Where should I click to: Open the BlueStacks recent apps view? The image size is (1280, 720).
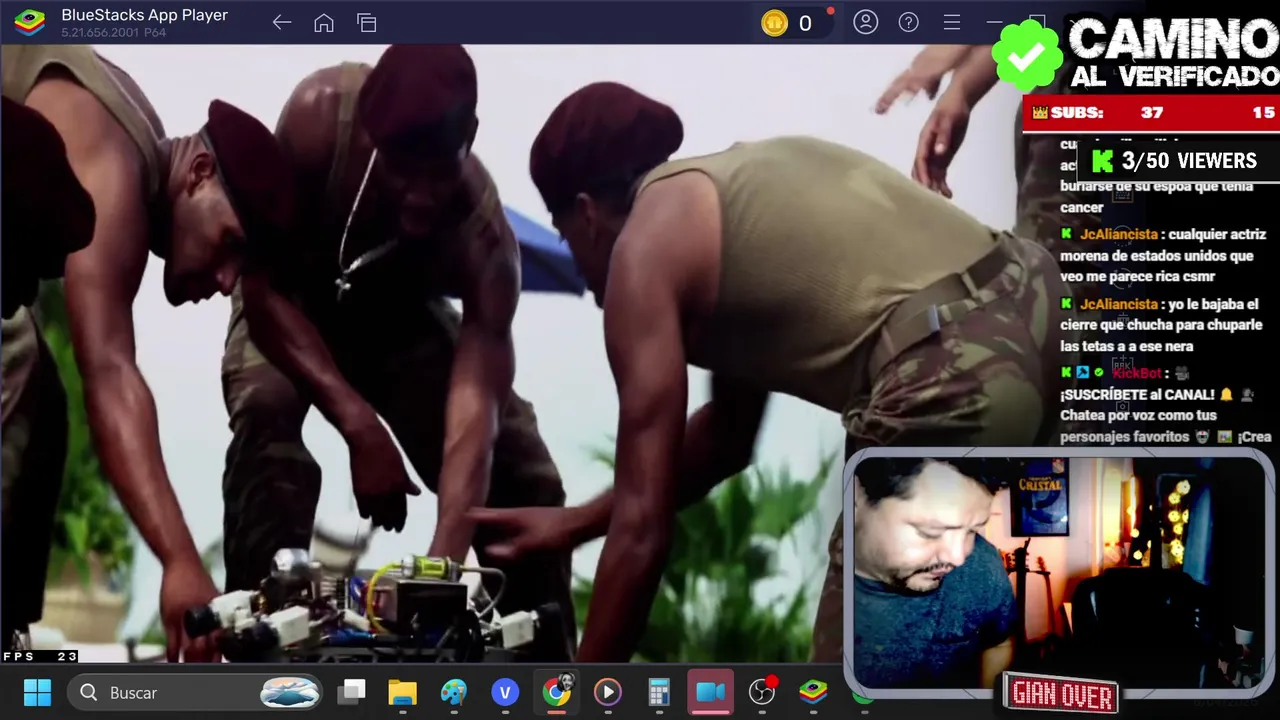[367, 23]
